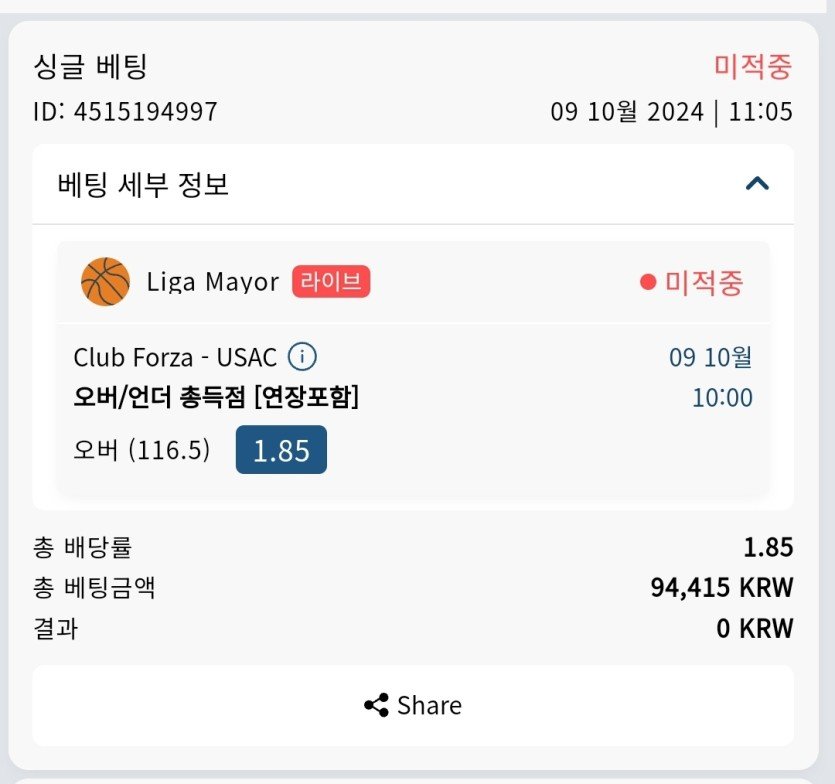This screenshot has height=784, width=835.
Task: Click the 09 10월 2024 | 11:05 timestamp
Action: (x=671, y=111)
